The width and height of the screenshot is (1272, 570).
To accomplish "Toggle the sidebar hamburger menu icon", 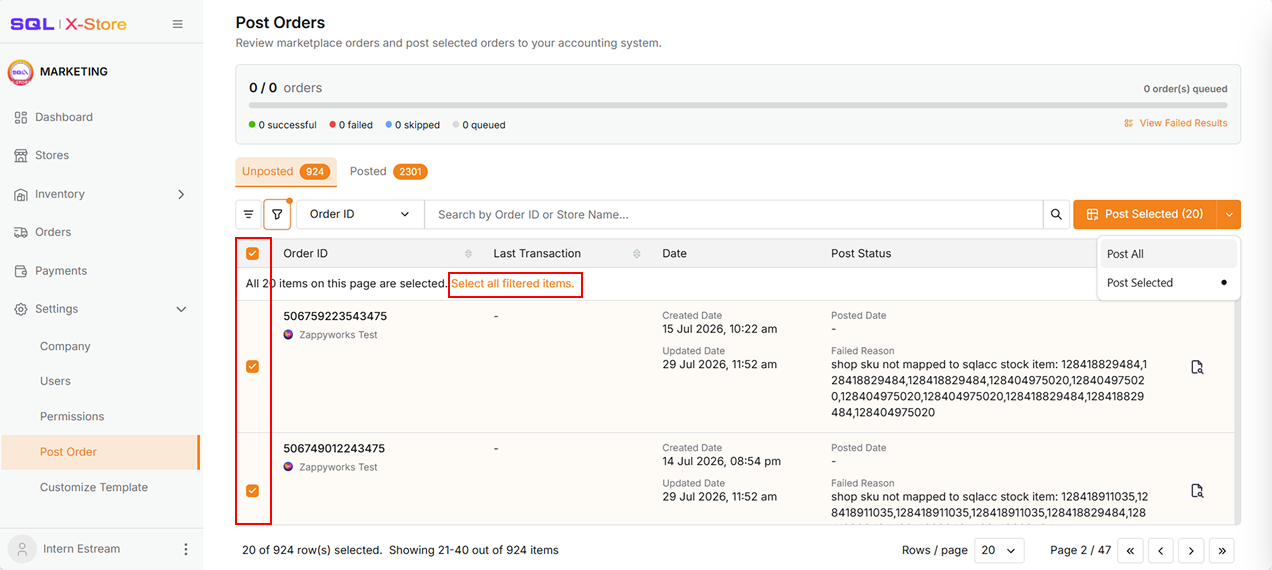I will [178, 24].
